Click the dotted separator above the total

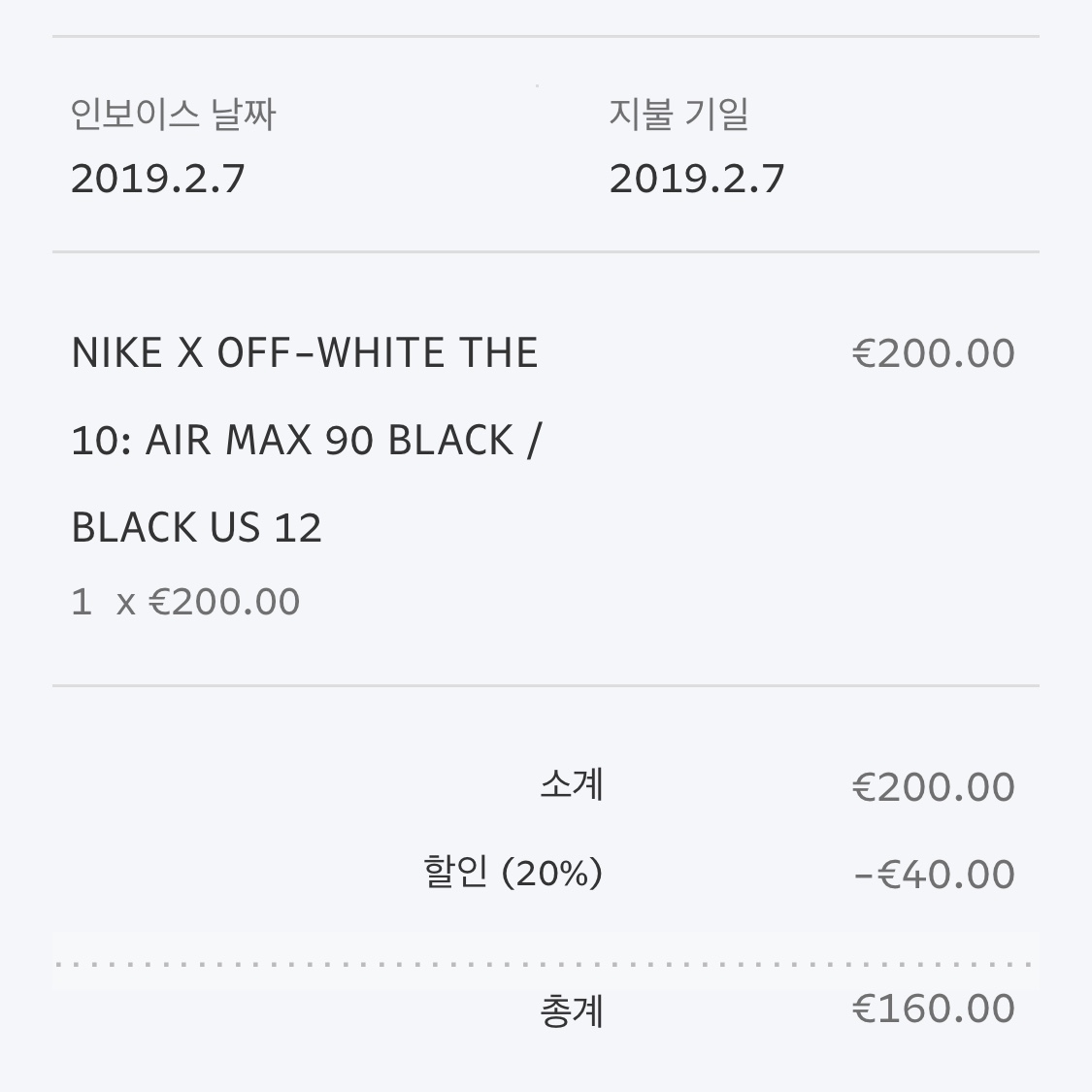(x=546, y=965)
